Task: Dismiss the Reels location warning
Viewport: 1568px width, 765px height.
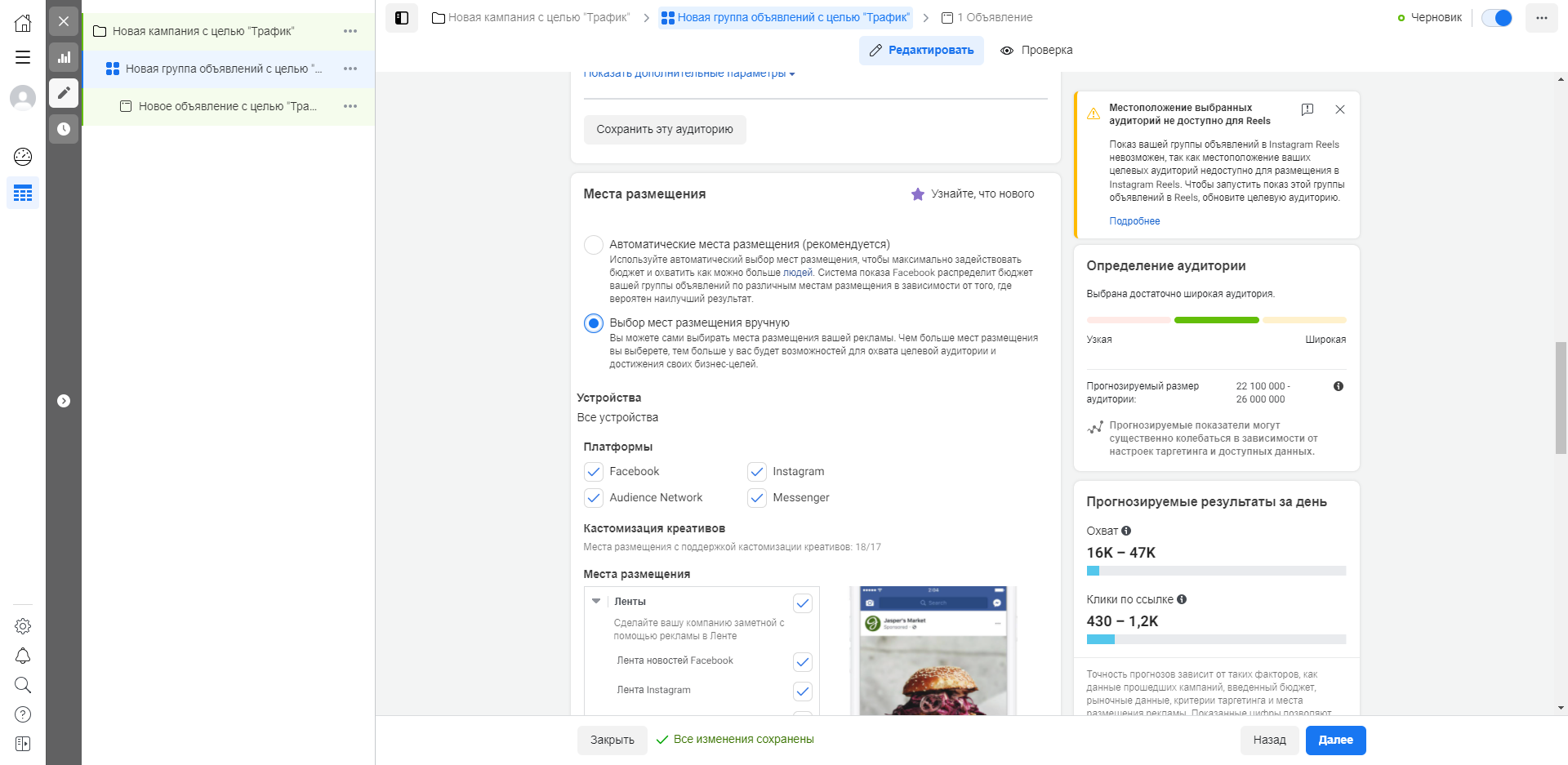Action: point(1340,109)
